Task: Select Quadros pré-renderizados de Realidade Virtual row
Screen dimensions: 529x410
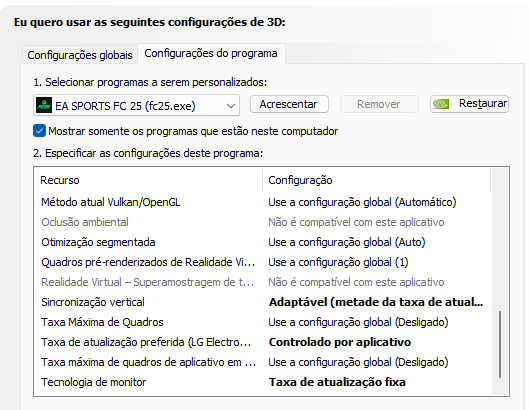Action: coord(262,262)
